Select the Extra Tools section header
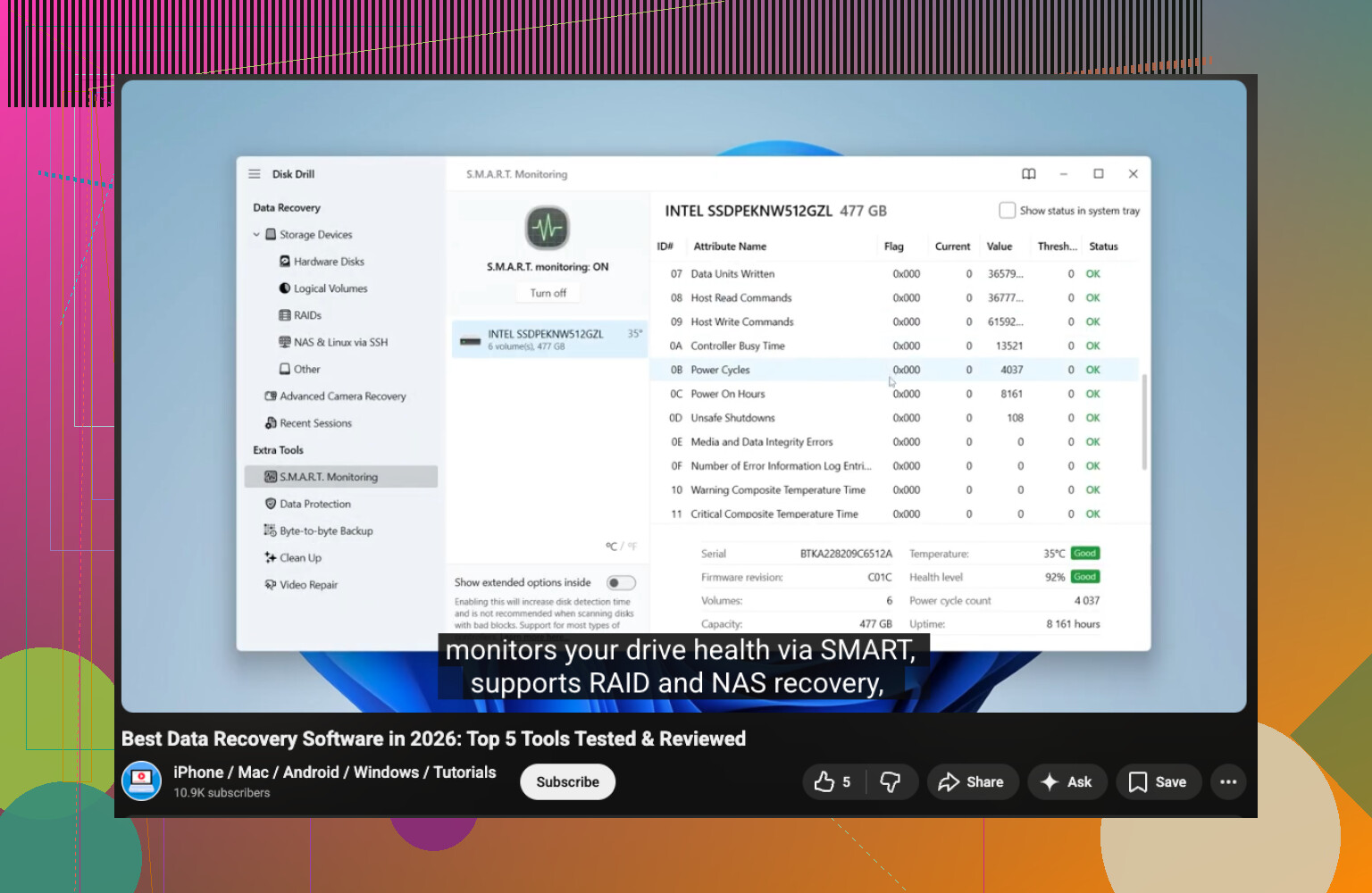The width and height of the screenshot is (1372, 893). tap(278, 450)
